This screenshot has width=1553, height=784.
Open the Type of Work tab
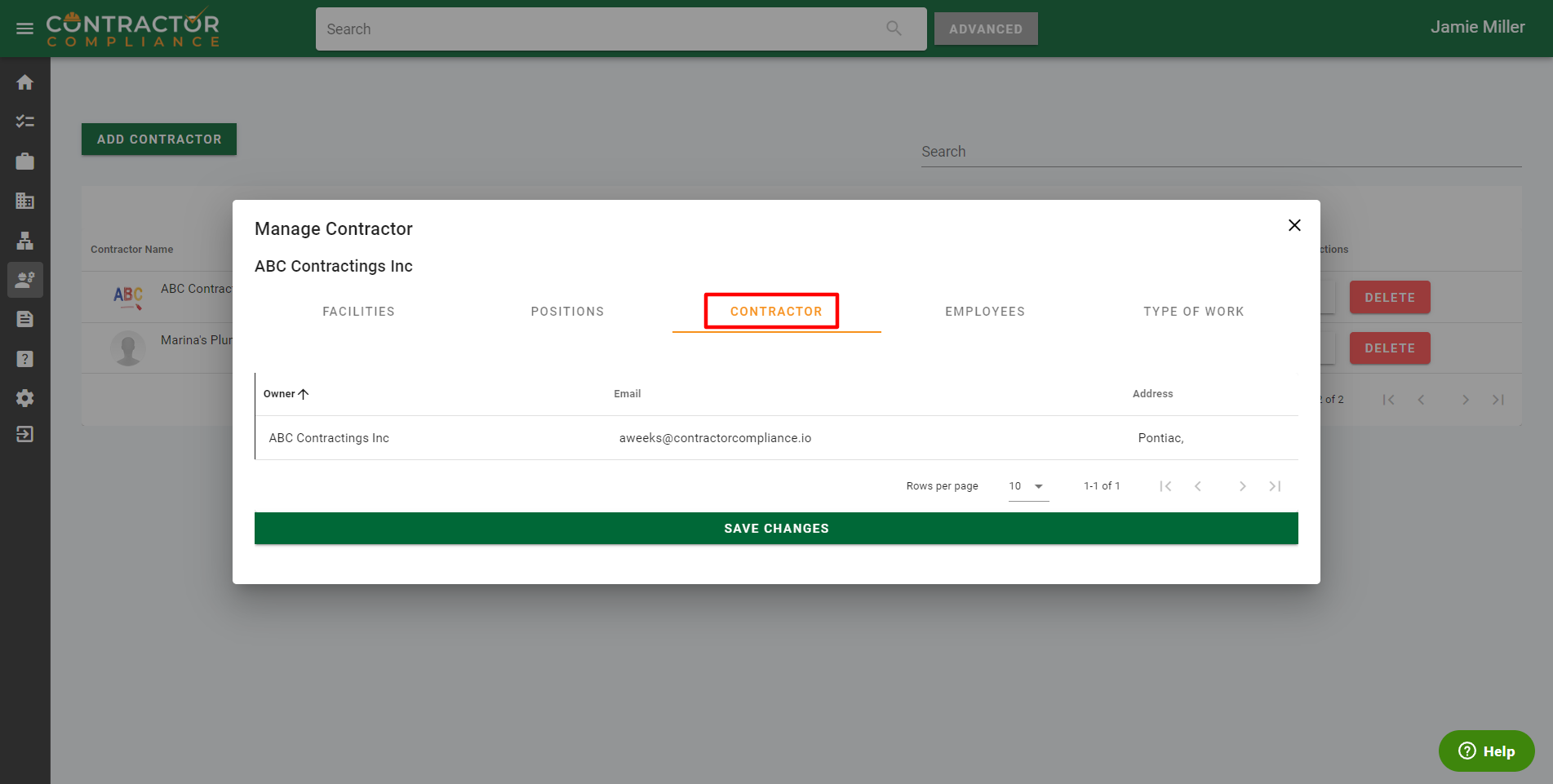point(1193,312)
